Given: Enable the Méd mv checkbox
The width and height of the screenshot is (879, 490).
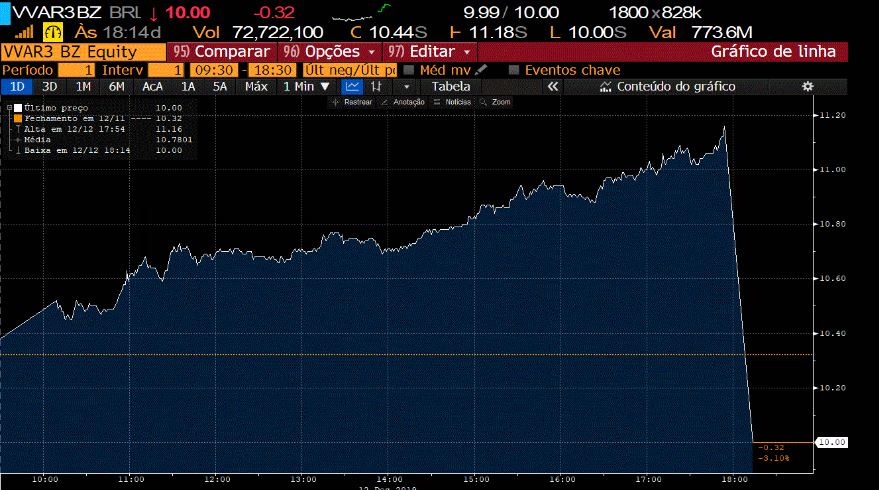Looking at the screenshot, I should pos(409,70).
